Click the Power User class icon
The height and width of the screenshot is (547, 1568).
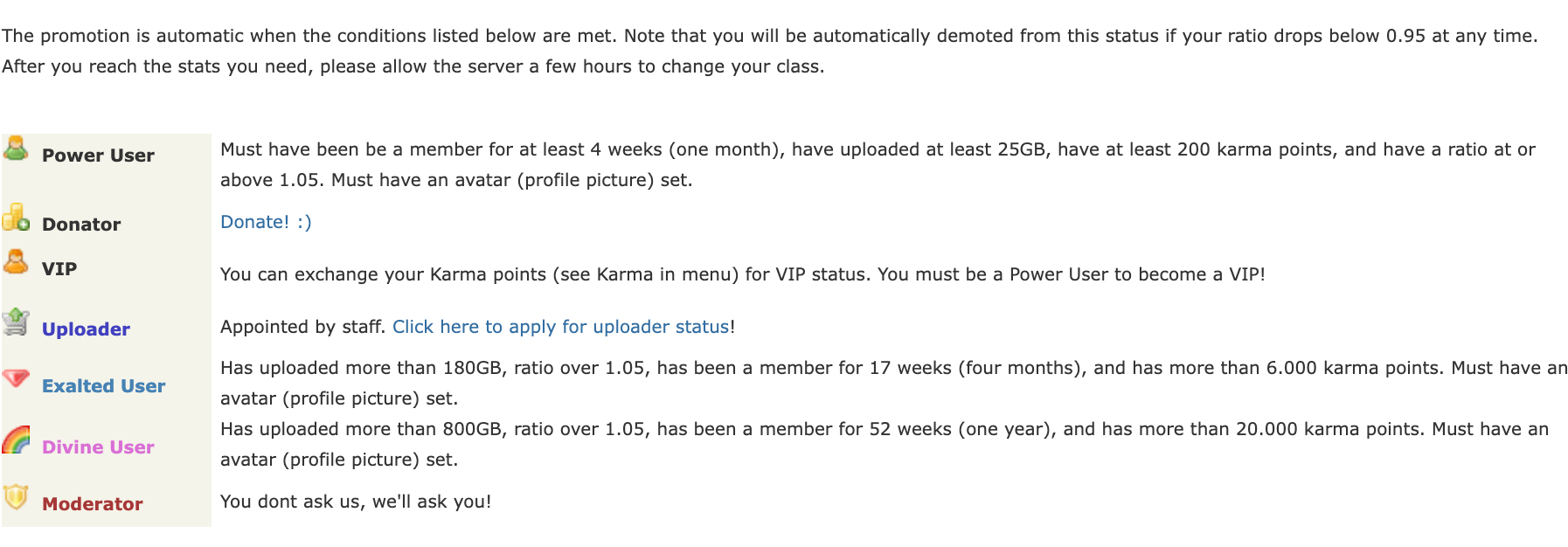click(x=16, y=149)
